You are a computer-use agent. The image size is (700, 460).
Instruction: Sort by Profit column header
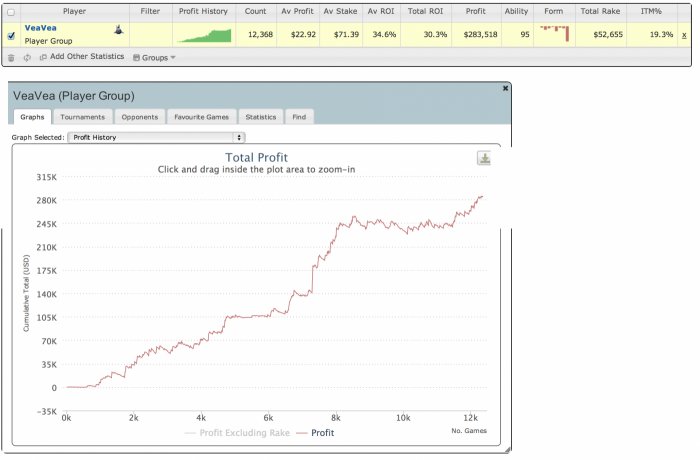pos(476,12)
